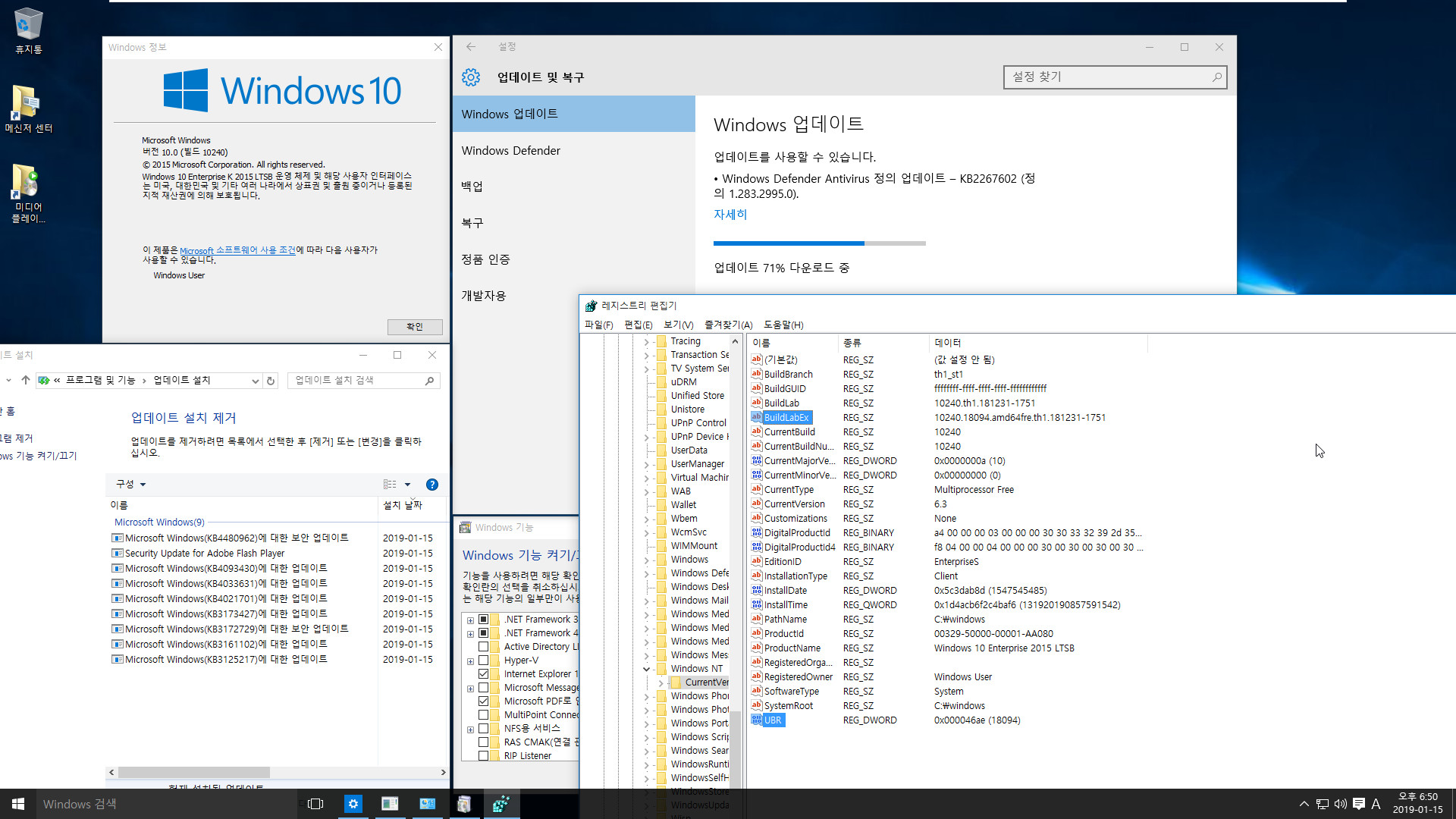Select the BuildLabEx registry value
The height and width of the screenshot is (819, 1456).
[x=786, y=418]
